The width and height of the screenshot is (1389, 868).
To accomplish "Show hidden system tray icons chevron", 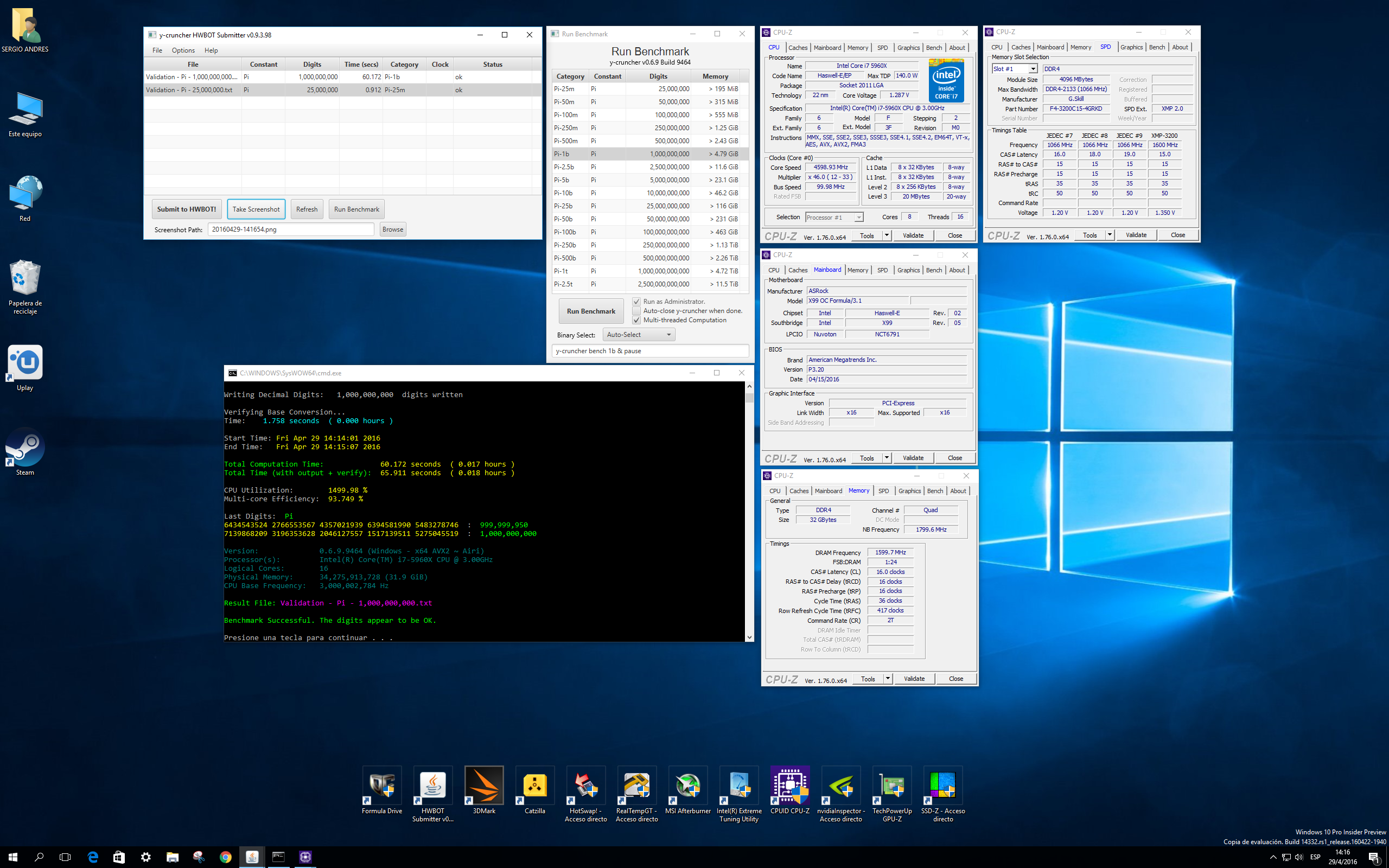I will tap(1272, 857).
